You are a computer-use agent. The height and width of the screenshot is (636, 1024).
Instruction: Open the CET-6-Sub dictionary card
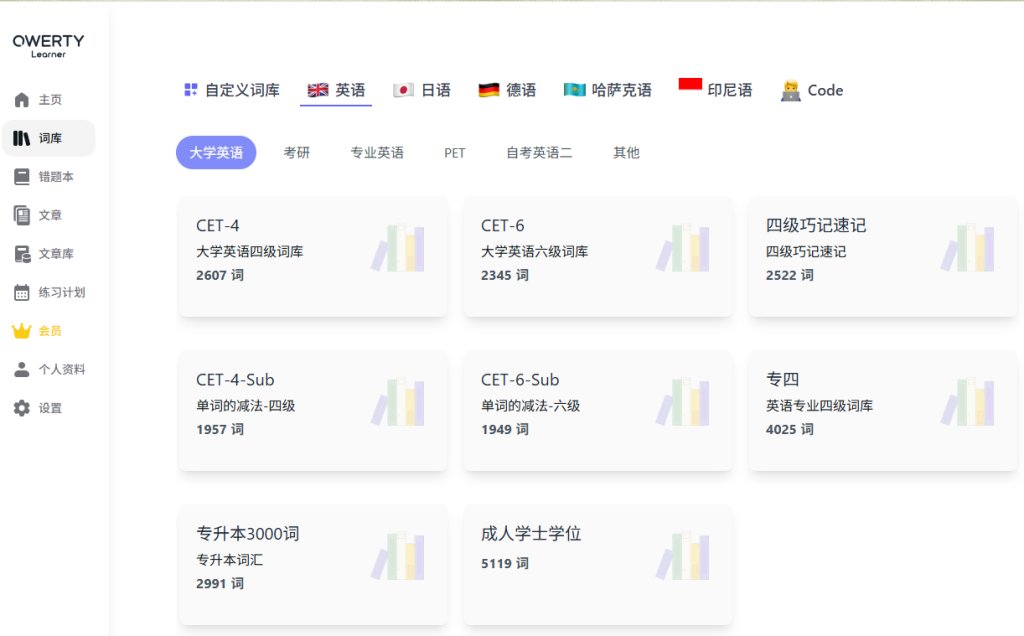[598, 410]
